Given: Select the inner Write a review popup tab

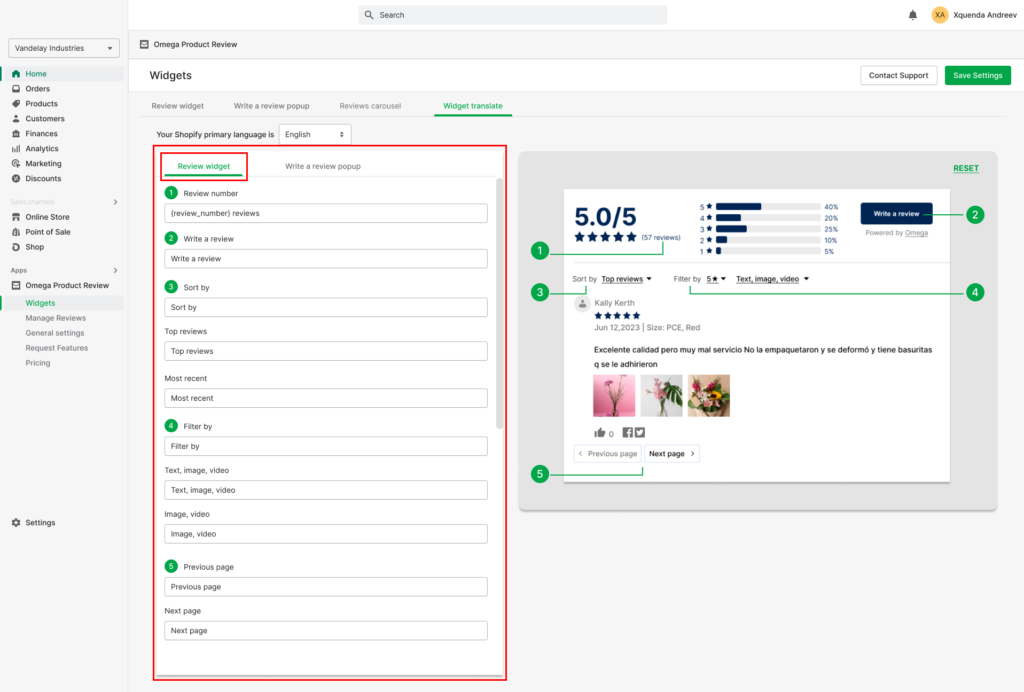Looking at the screenshot, I should coord(323,166).
